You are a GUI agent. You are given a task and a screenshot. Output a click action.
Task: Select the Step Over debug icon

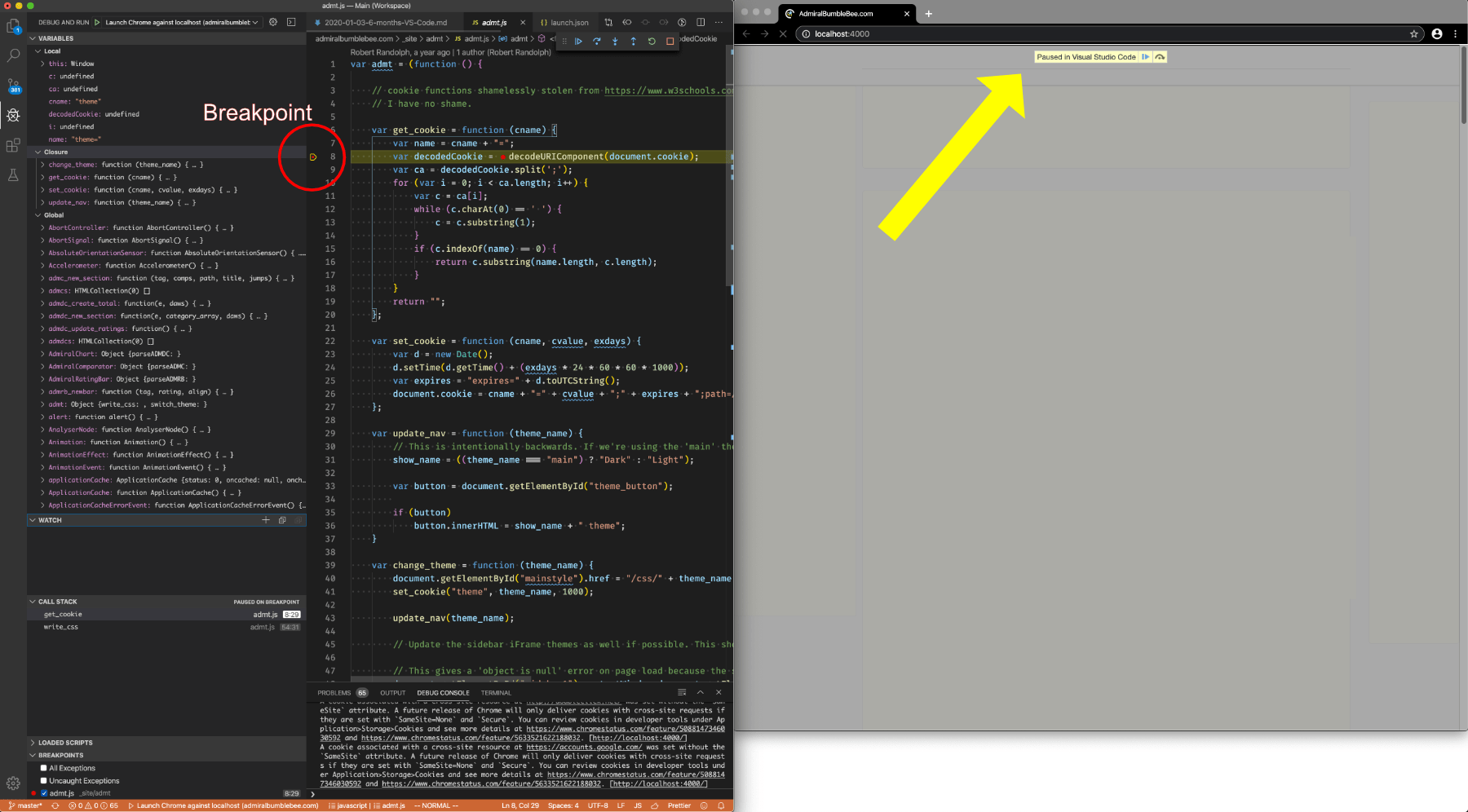point(597,42)
